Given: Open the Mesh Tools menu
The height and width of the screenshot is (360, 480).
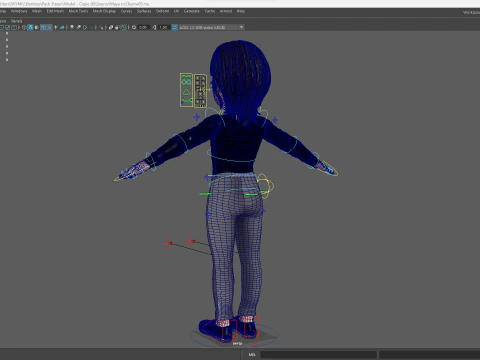Looking at the screenshot, I should click(x=78, y=11).
